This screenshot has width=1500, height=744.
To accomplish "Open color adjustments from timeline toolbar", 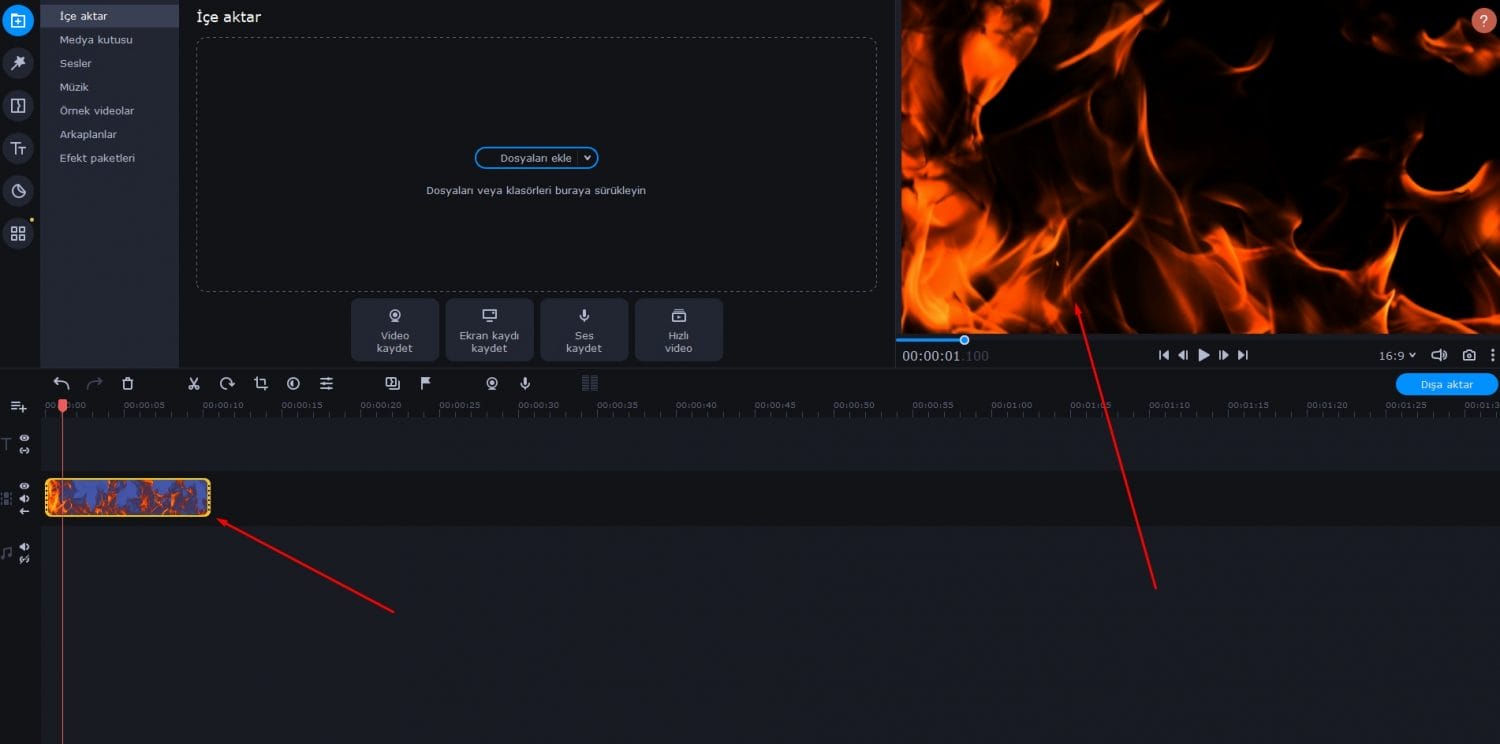I will coord(293,383).
